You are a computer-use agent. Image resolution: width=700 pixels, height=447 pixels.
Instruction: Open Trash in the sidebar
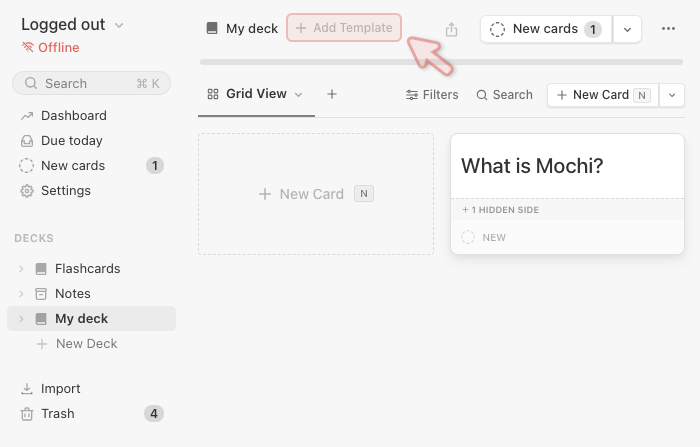(x=58, y=413)
